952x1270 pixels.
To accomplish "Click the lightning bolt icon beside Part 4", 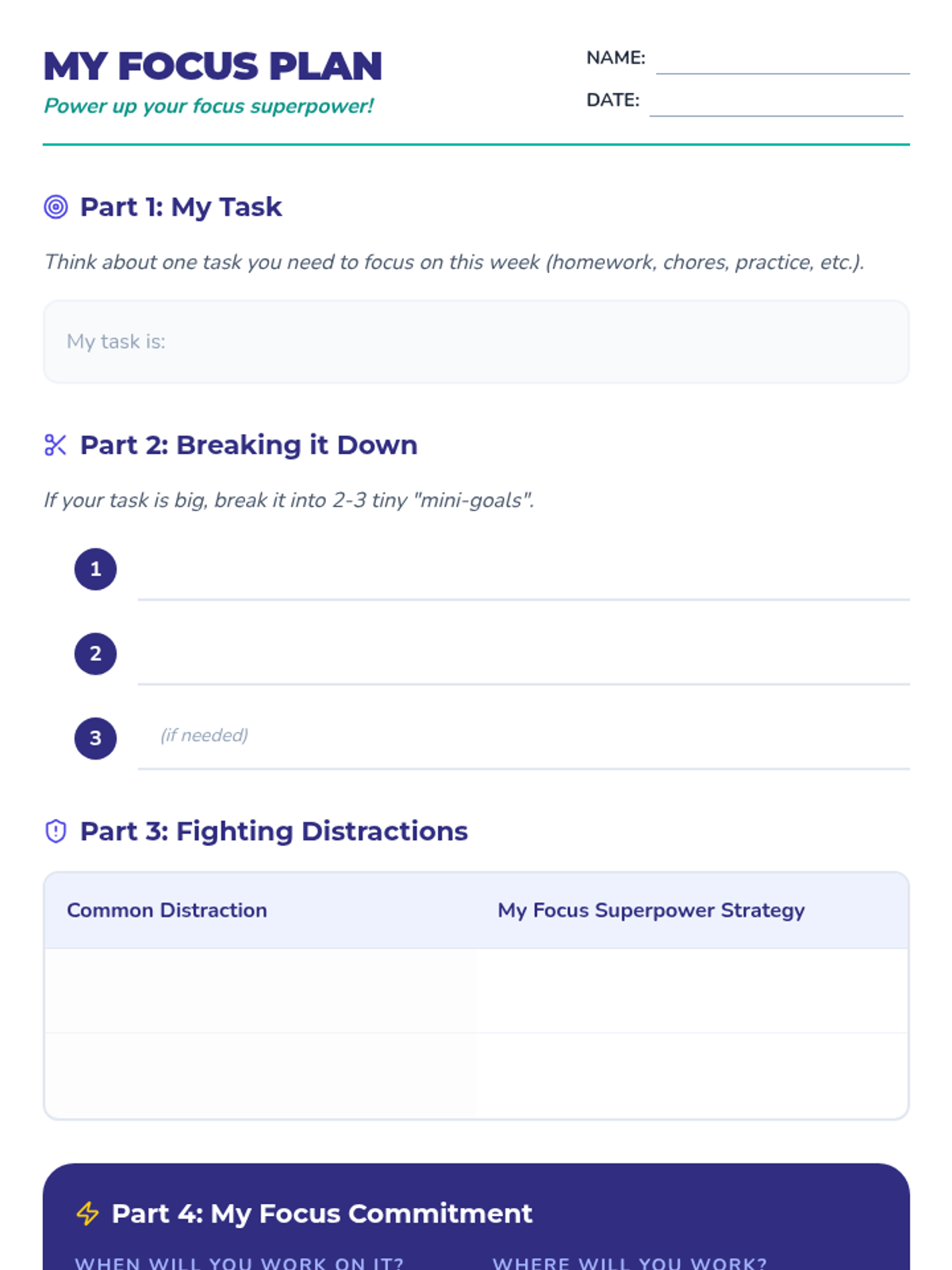I will [87, 1214].
